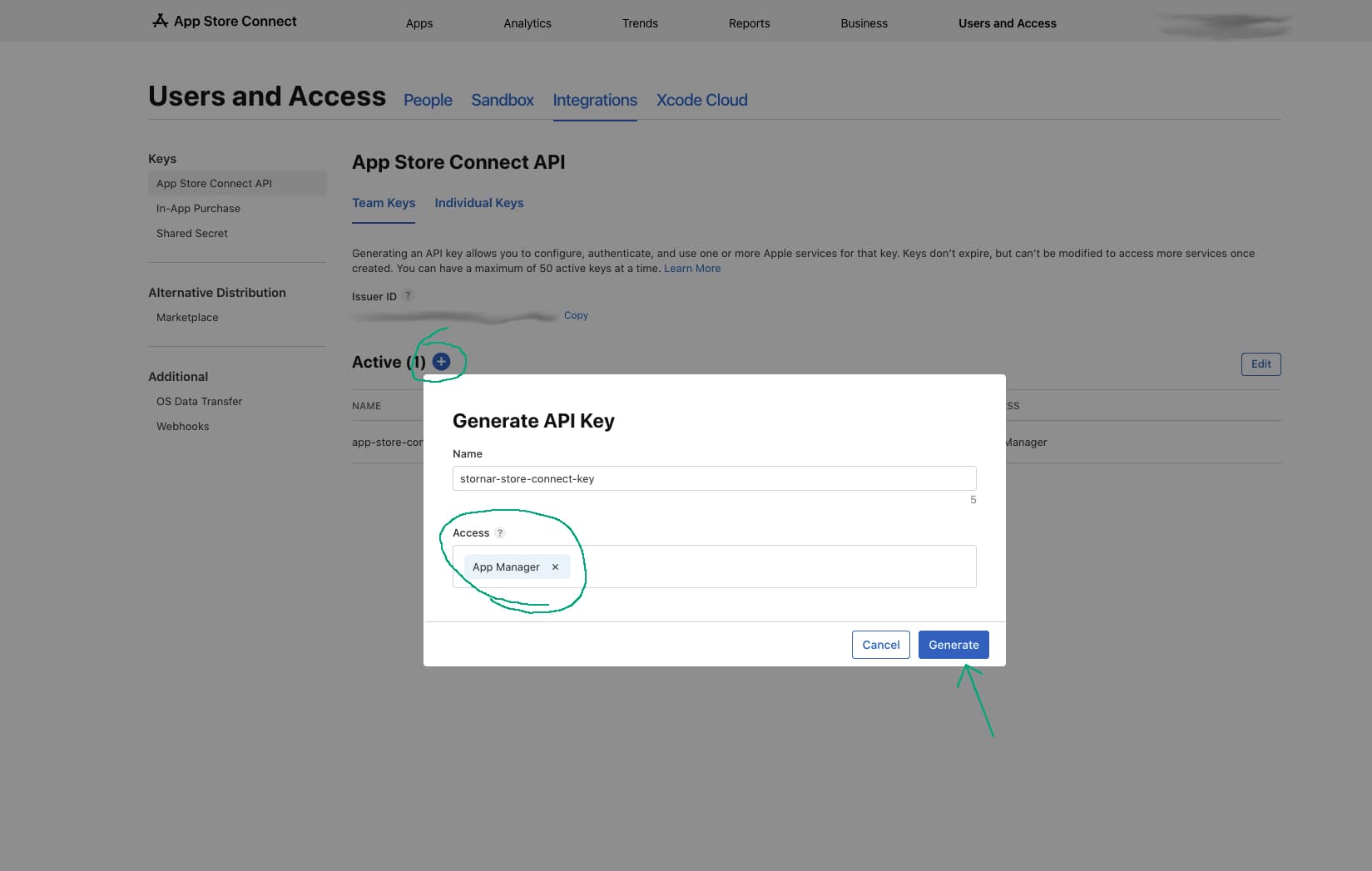1372x871 pixels.
Task: Open Webhooks in sidebar
Action: coord(182,426)
